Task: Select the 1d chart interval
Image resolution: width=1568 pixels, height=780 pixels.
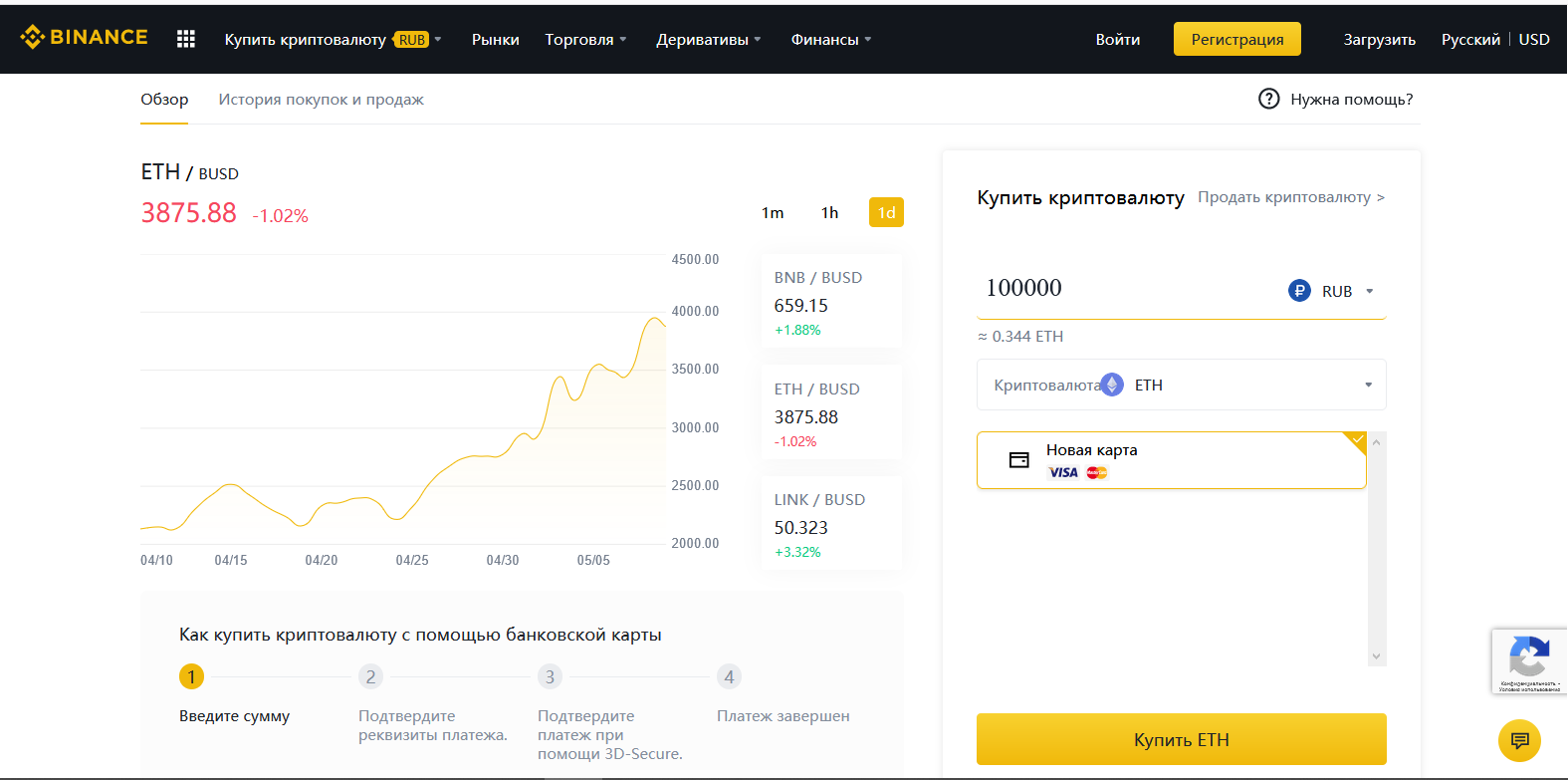Action: tap(886, 212)
